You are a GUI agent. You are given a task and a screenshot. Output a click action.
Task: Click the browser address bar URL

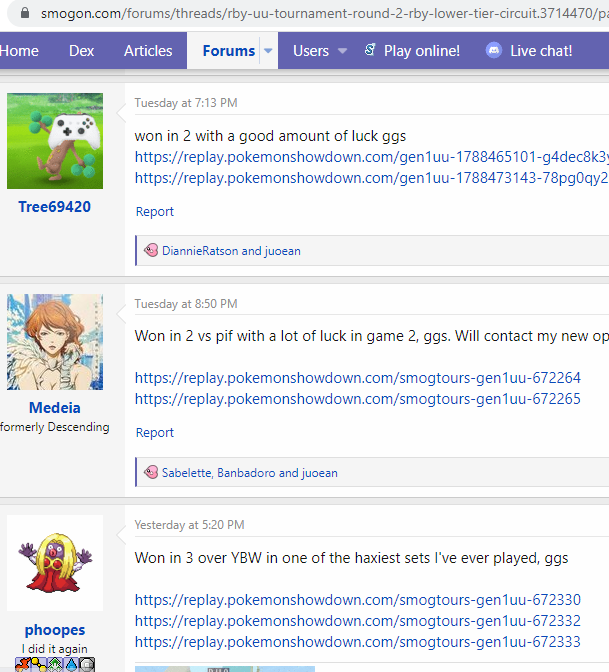pos(324,13)
